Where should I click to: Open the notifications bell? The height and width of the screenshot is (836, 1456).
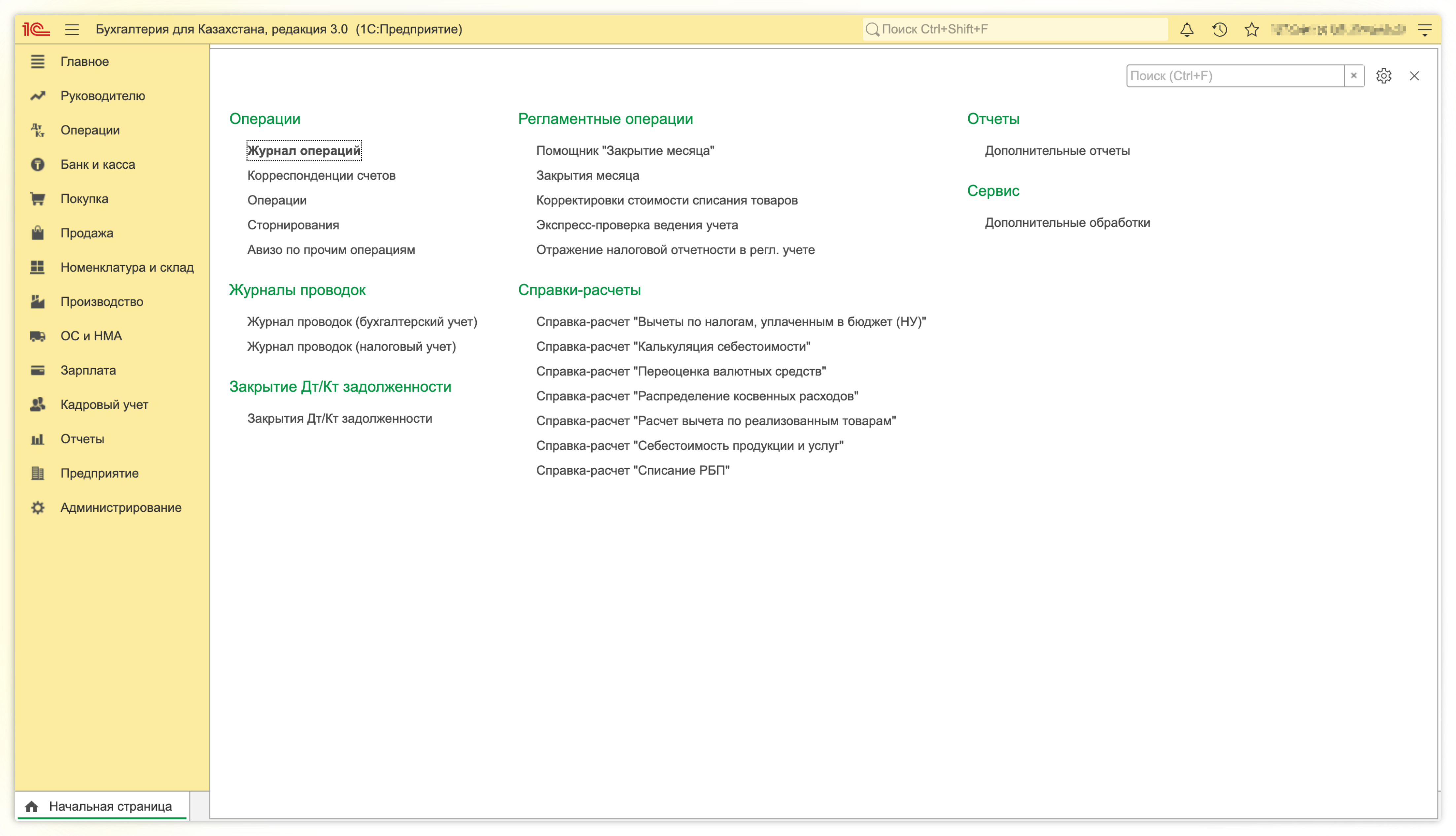click(x=1187, y=29)
